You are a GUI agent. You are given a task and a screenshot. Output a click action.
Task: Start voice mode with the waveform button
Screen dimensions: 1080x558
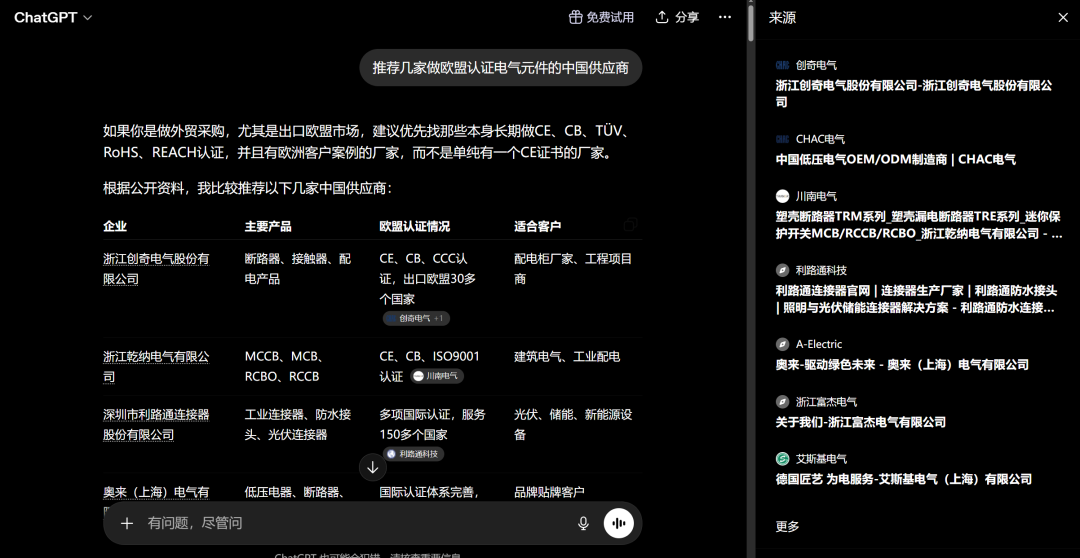619,524
